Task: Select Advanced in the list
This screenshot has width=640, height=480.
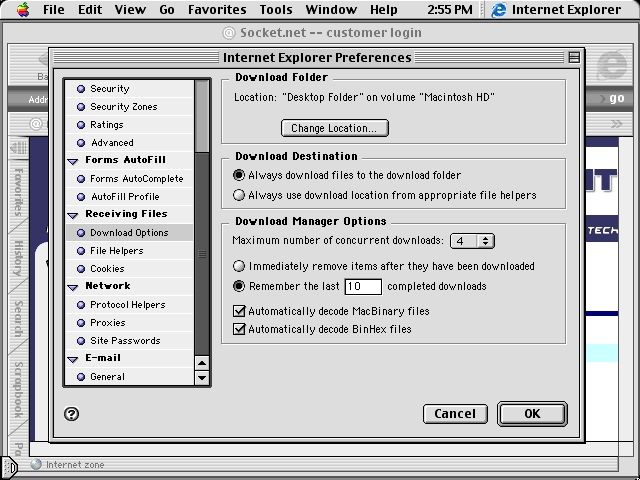Action: [x=130, y=142]
